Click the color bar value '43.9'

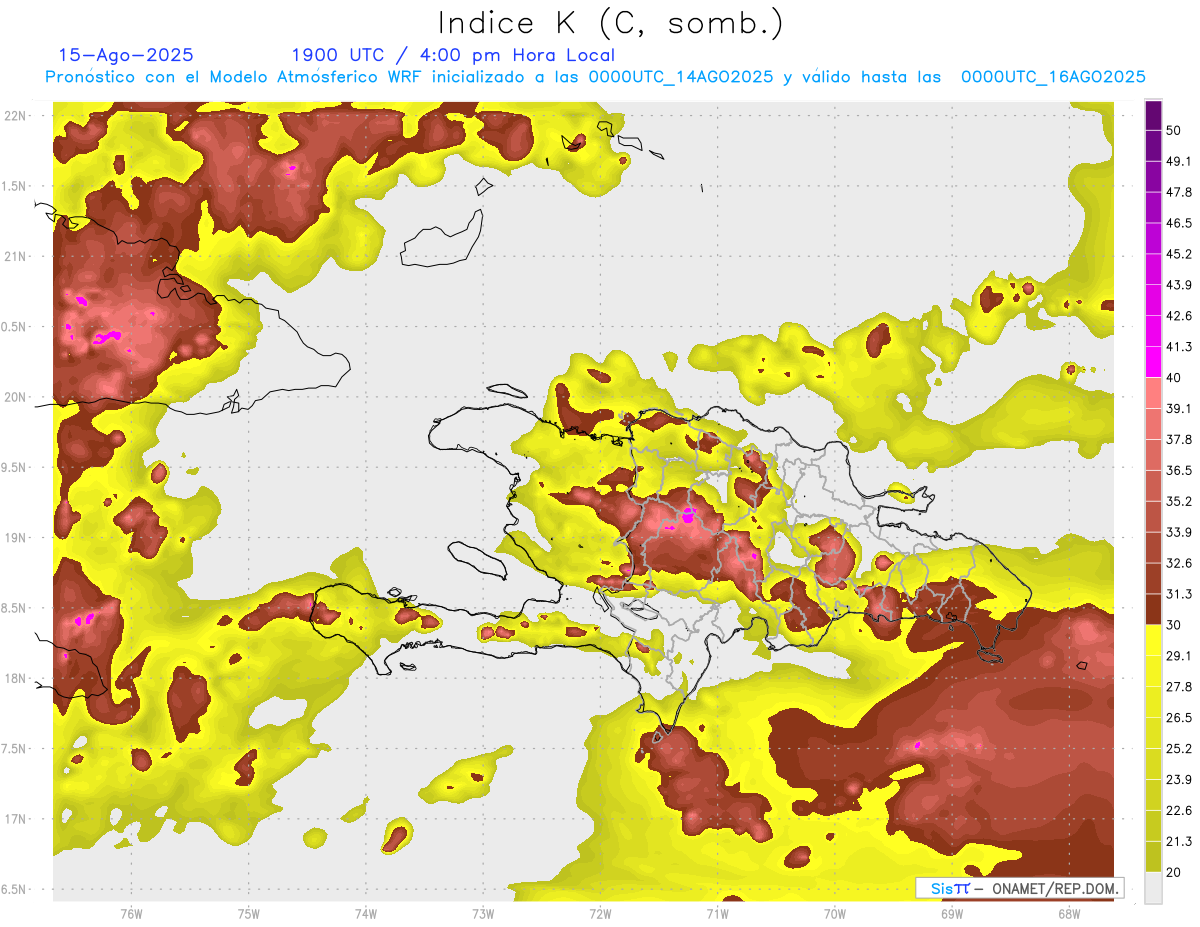tap(1179, 285)
